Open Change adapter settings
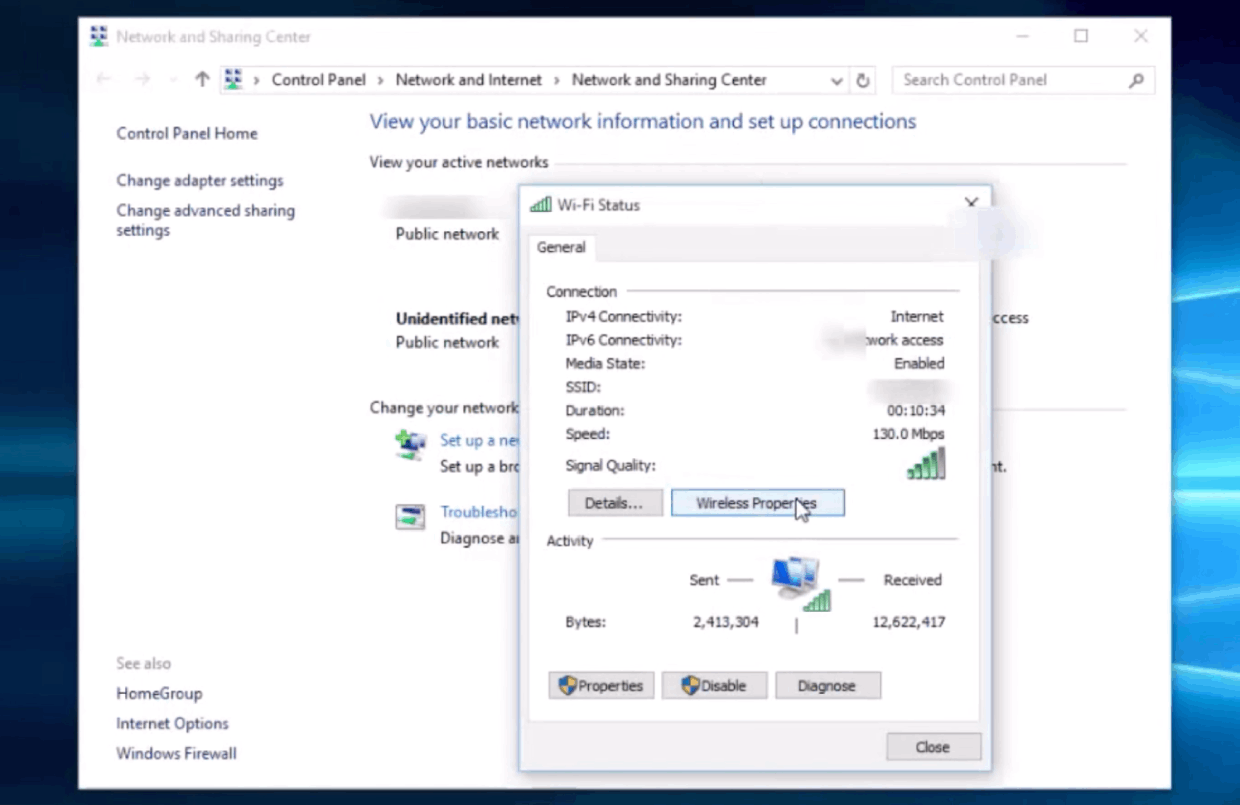This screenshot has width=1240, height=805. [200, 181]
